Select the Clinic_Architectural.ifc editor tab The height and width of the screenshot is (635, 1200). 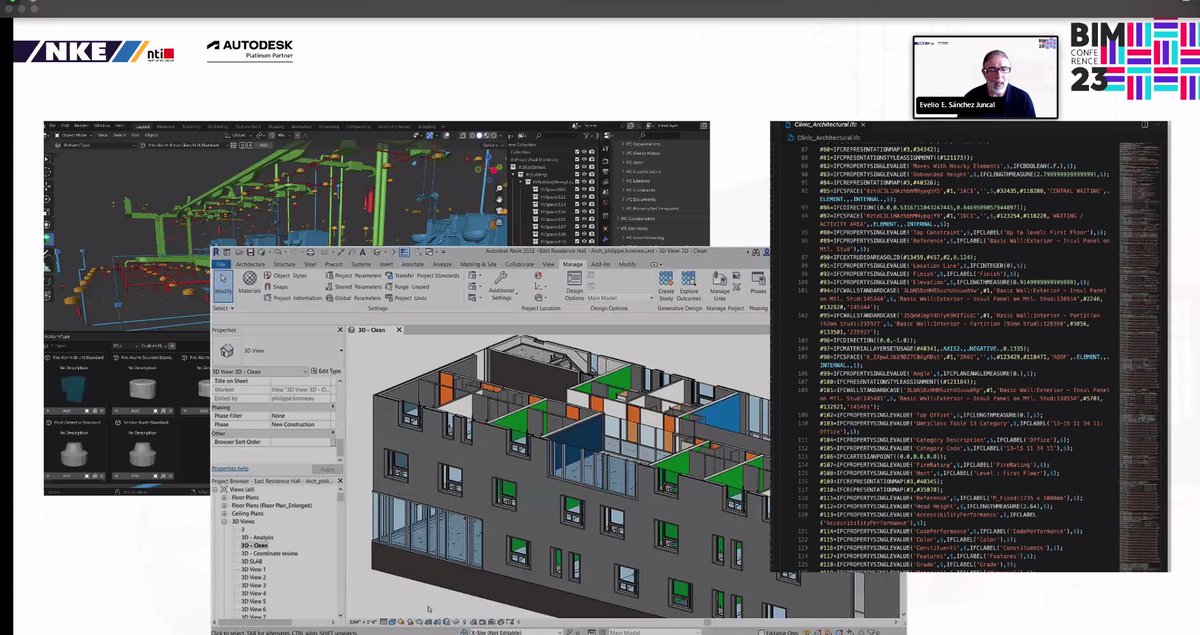826,124
